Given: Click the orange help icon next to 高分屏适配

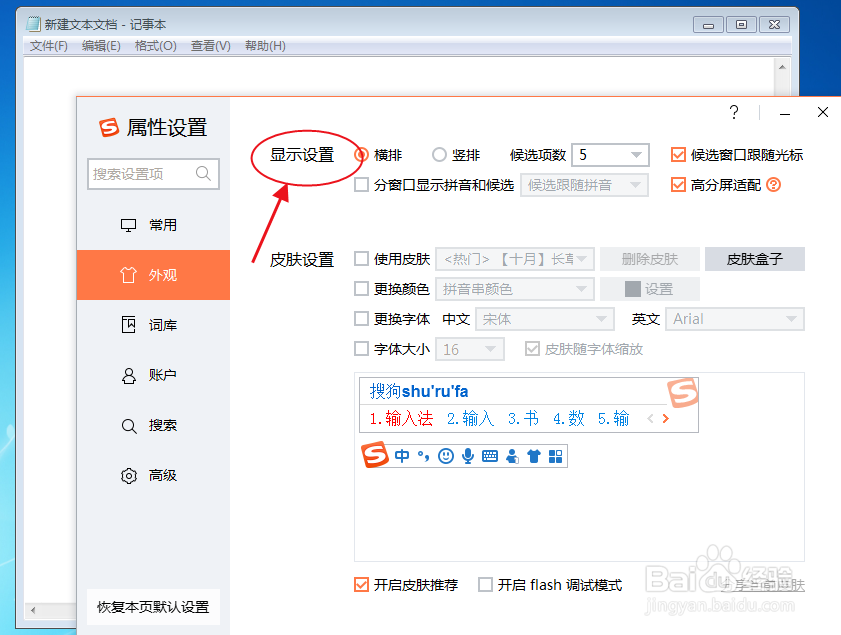Looking at the screenshot, I should 773,185.
